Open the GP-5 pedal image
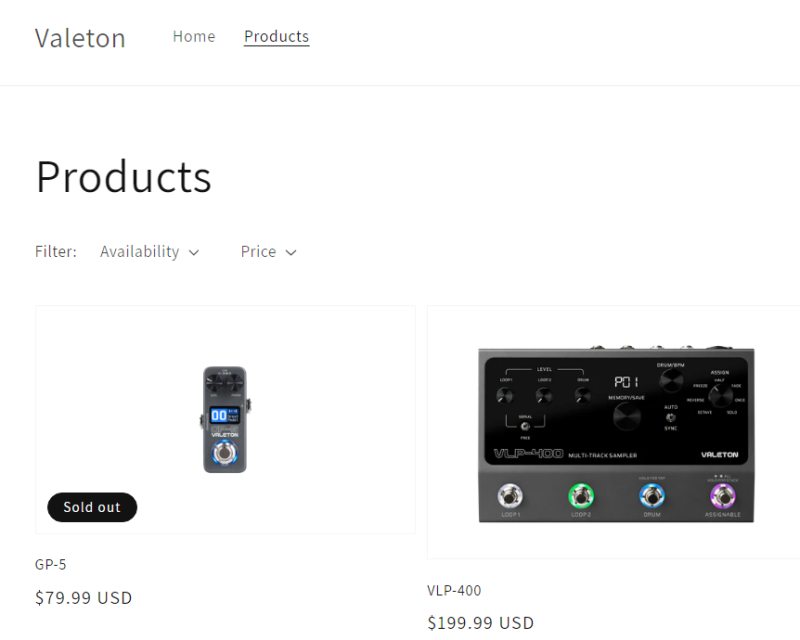 coord(225,420)
